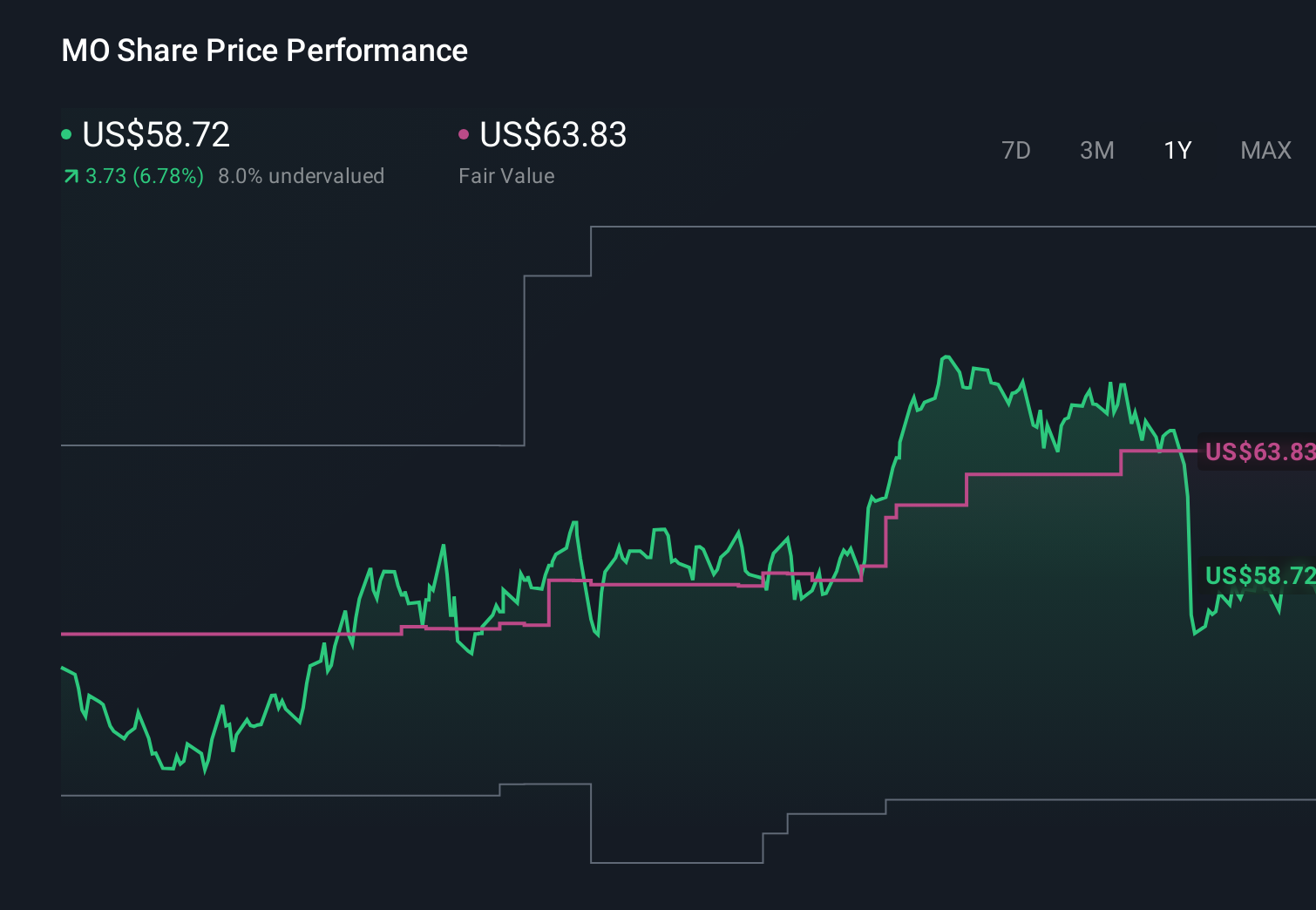This screenshot has width=1316, height=910.
Task: Select the pink Fair Value legend dot
Action: tap(464, 133)
